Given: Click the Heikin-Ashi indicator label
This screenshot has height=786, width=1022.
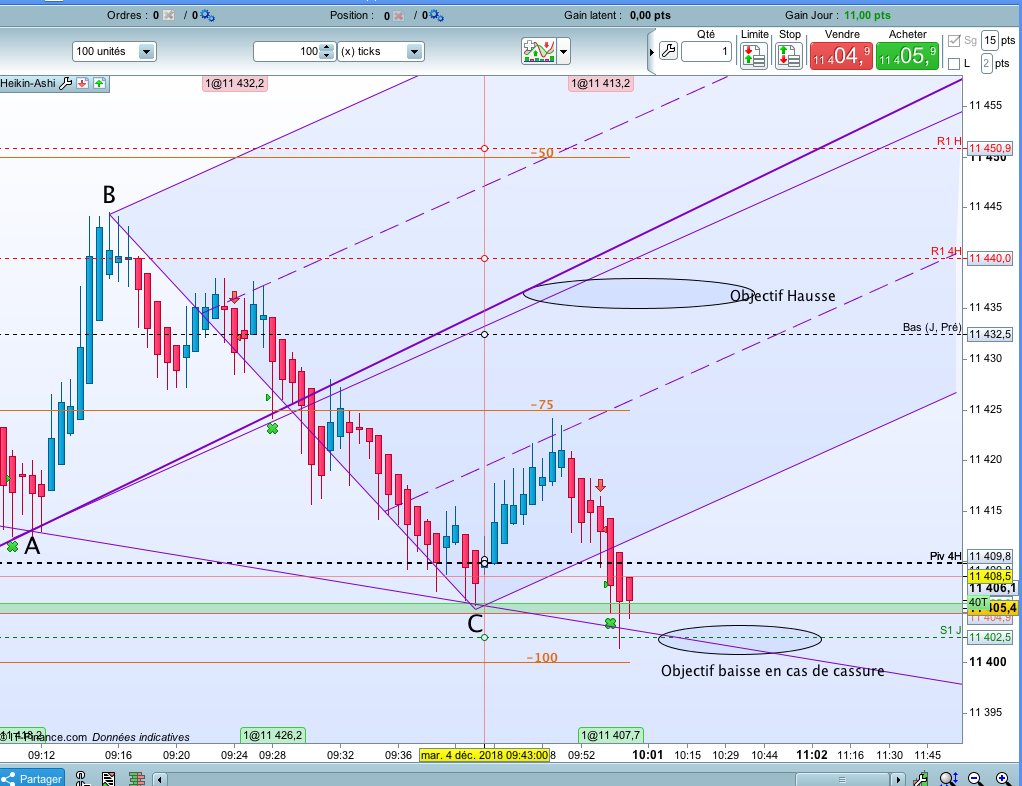Looking at the screenshot, I should [x=28, y=83].
